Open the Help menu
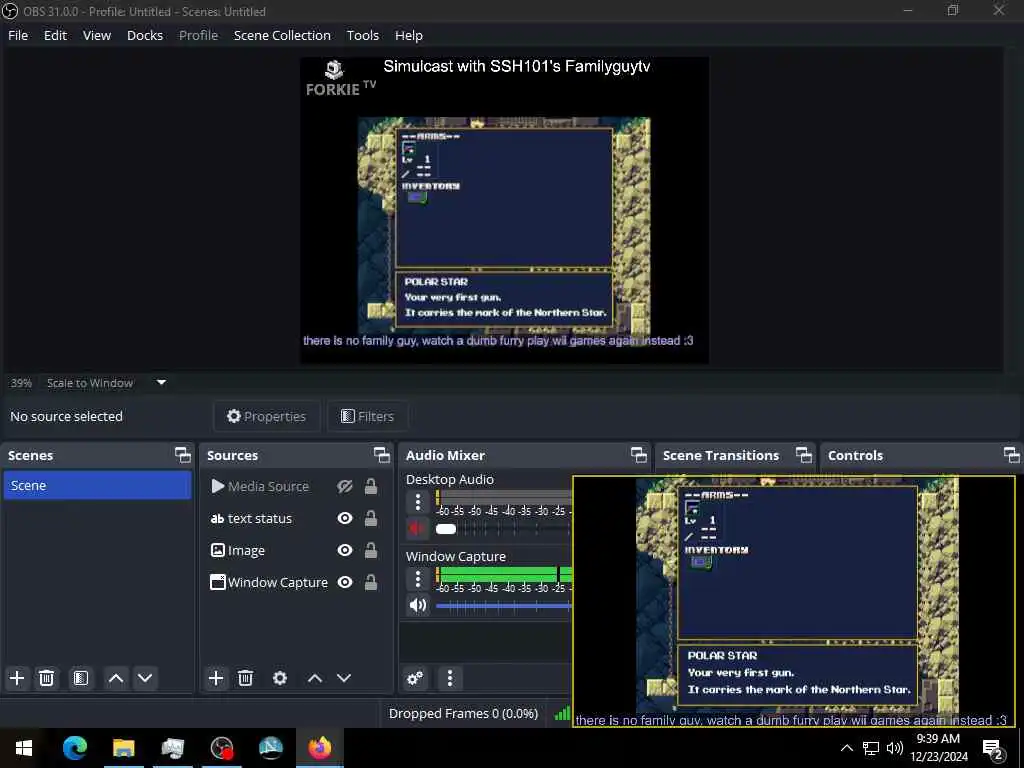The height and width of the screenshot is (768, 1024). click(409, 35)
